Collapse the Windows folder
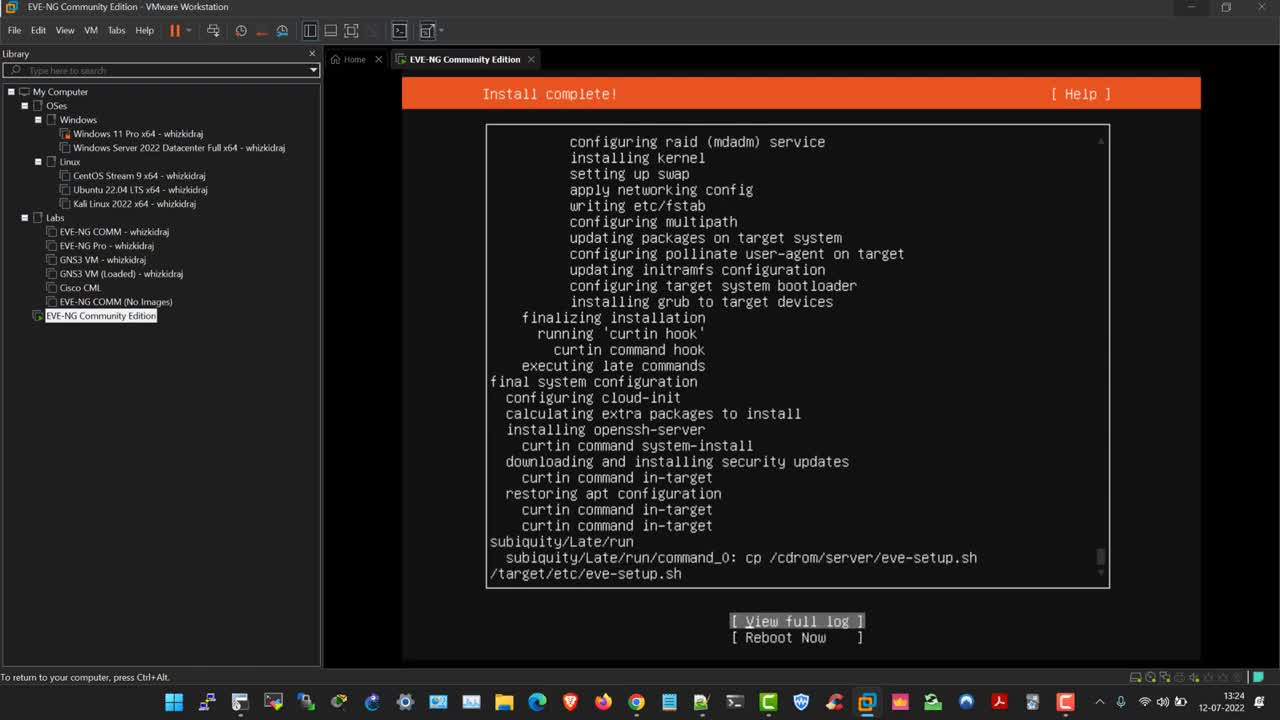 [38, 120]
